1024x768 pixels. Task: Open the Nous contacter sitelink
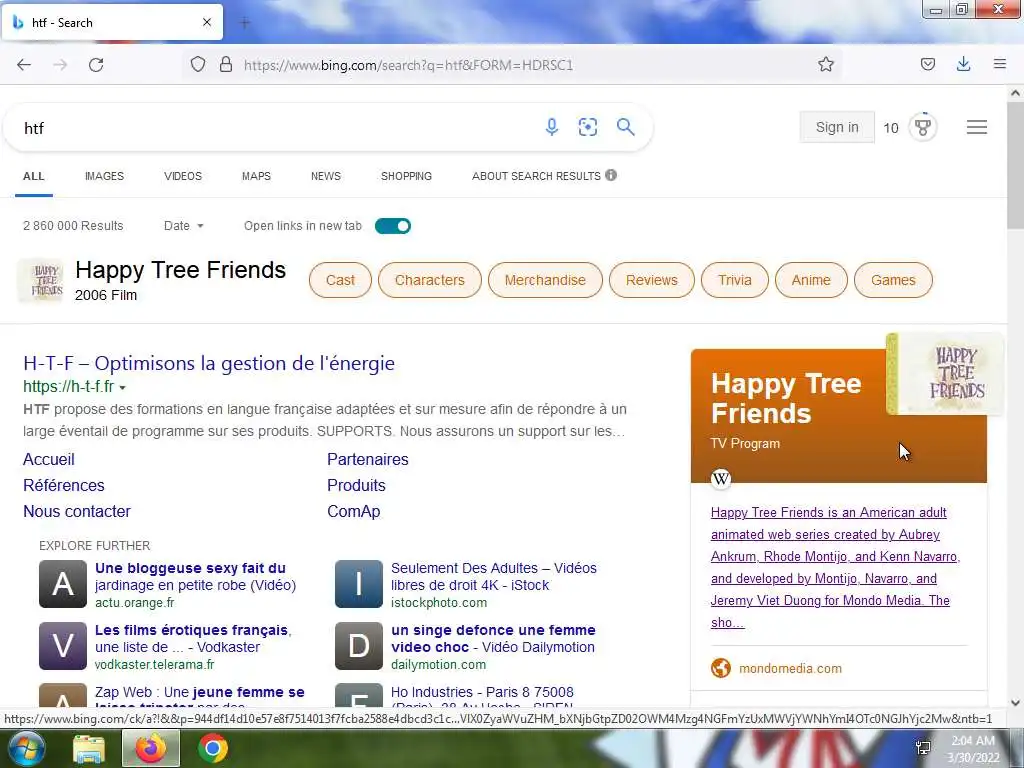(x=77, y=511)
